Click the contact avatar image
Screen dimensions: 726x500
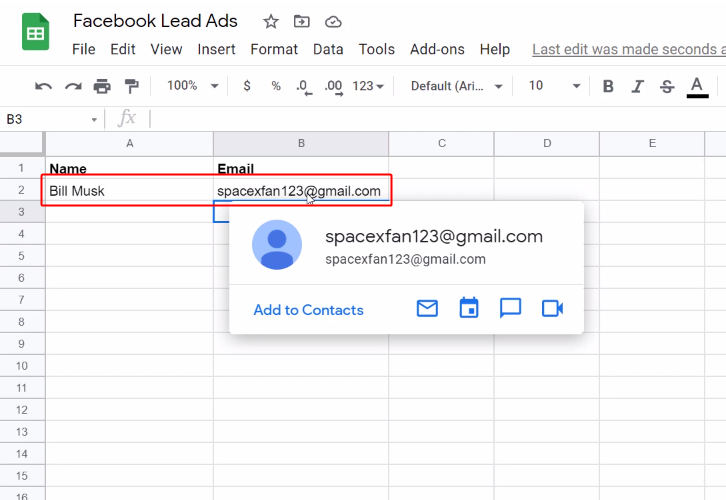tap(277, 244)
